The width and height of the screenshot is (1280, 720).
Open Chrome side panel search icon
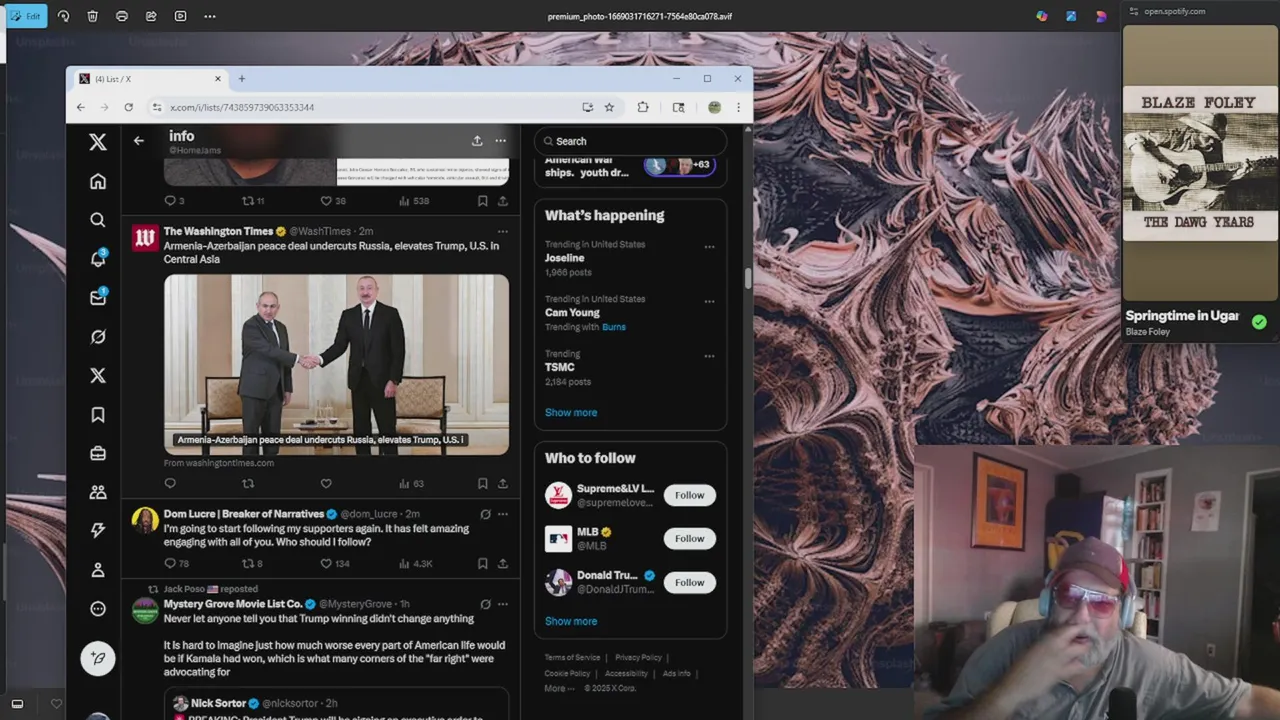coord(678,107)
